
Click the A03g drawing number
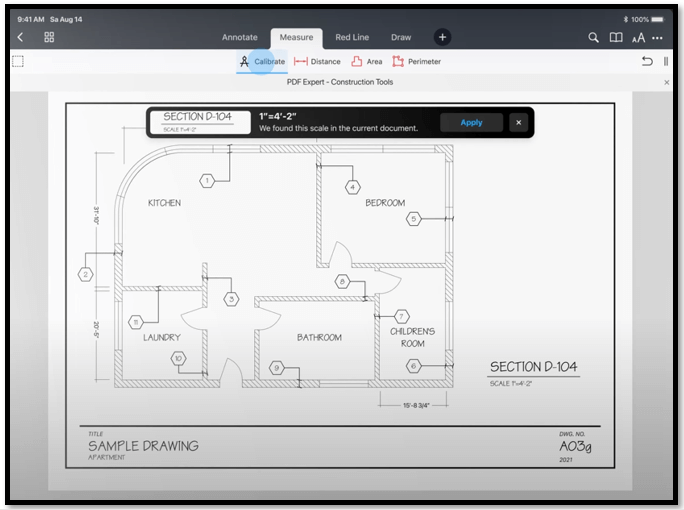[x=575, y=446]
